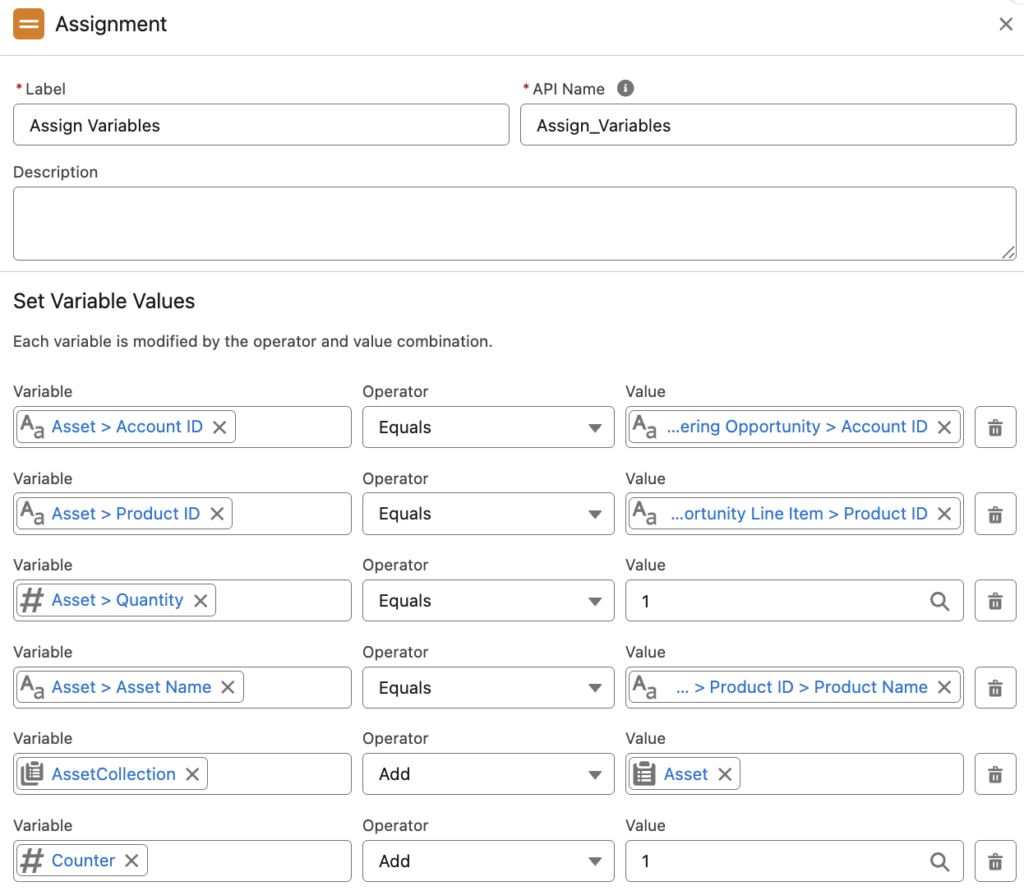Open the Add operator dropdown for AssetCollection

(x=487, y=774)
